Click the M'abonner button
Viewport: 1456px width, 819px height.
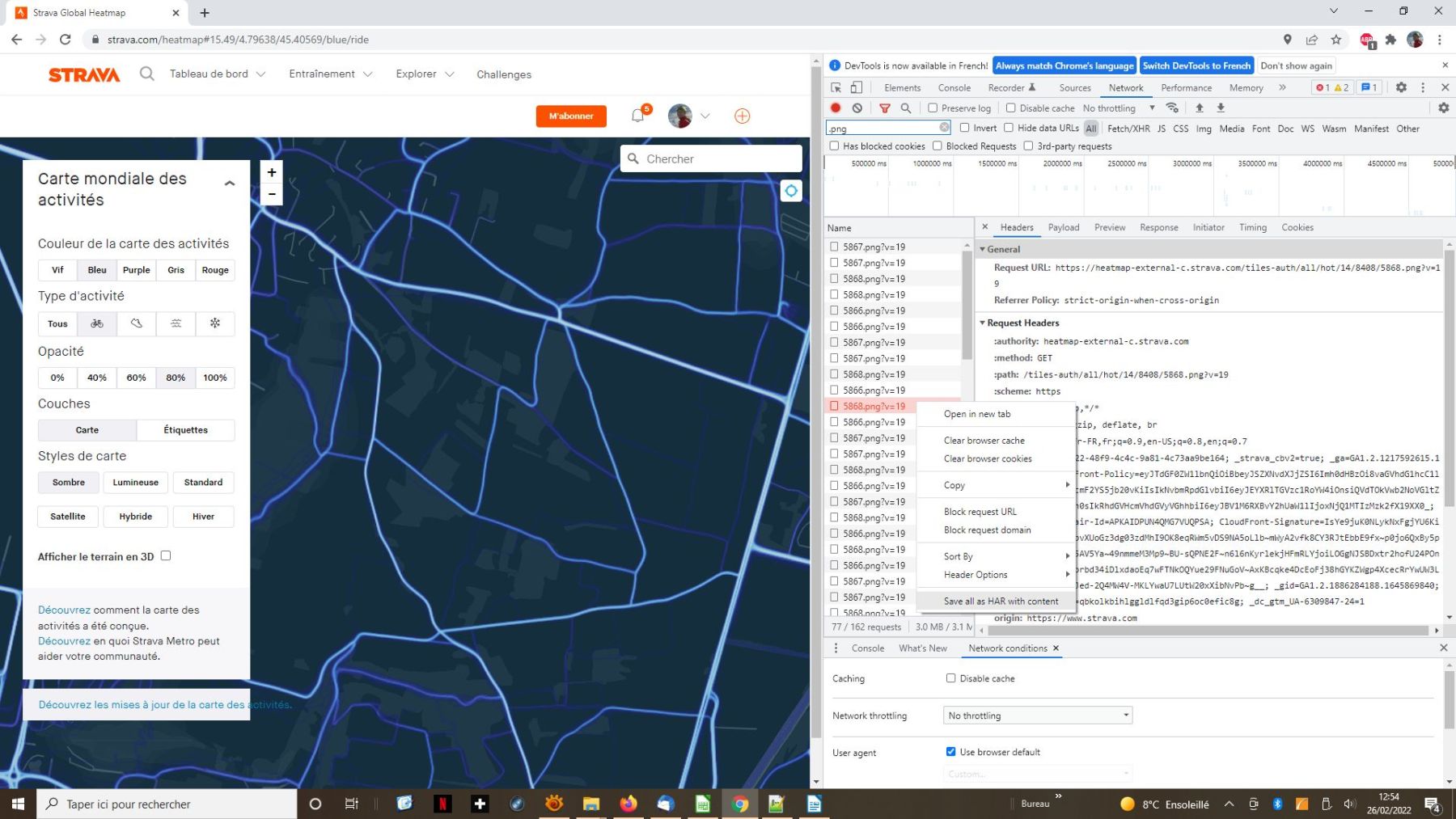(x=571, y=116)
